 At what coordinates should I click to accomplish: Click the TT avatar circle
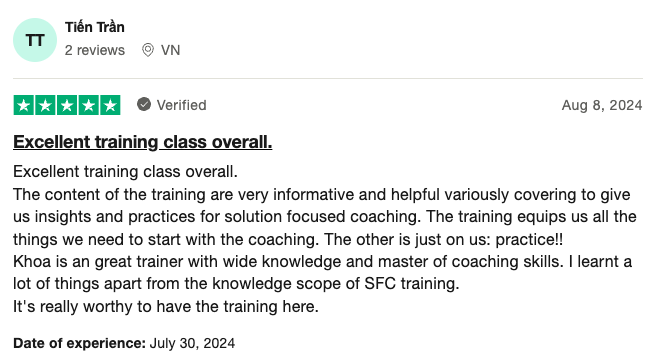[35, 40]
